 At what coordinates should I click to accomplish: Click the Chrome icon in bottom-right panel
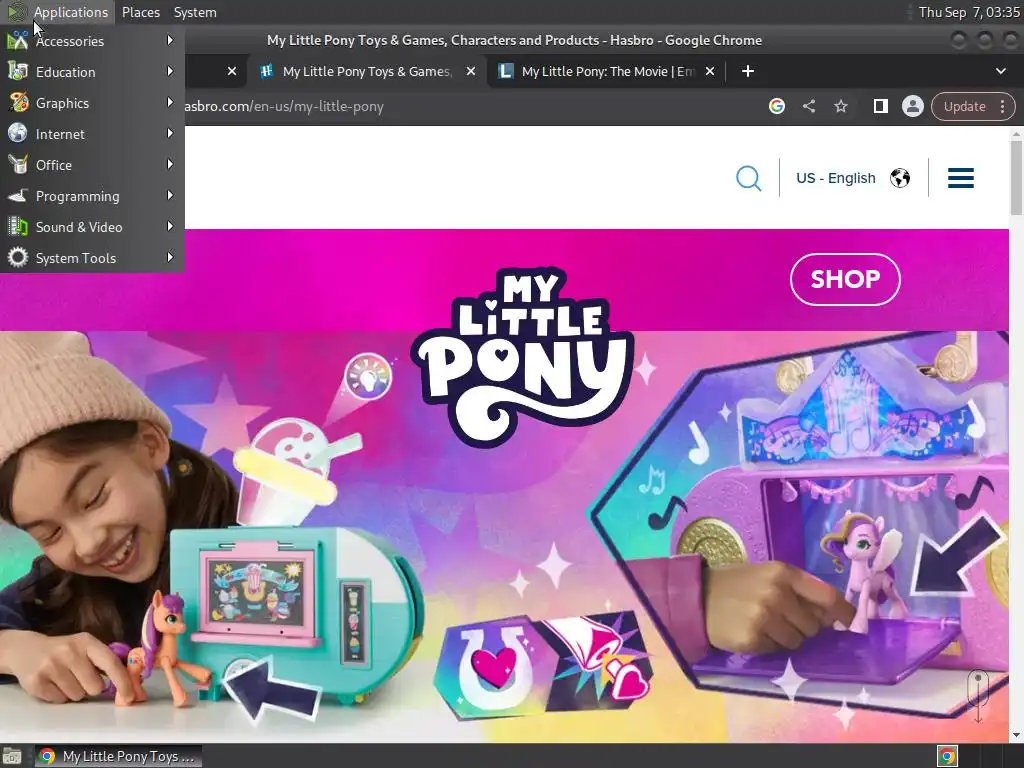(x=947, y=756)
